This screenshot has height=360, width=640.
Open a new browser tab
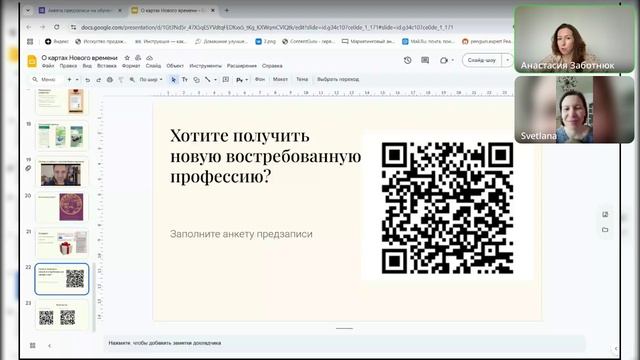click(227, 11)
